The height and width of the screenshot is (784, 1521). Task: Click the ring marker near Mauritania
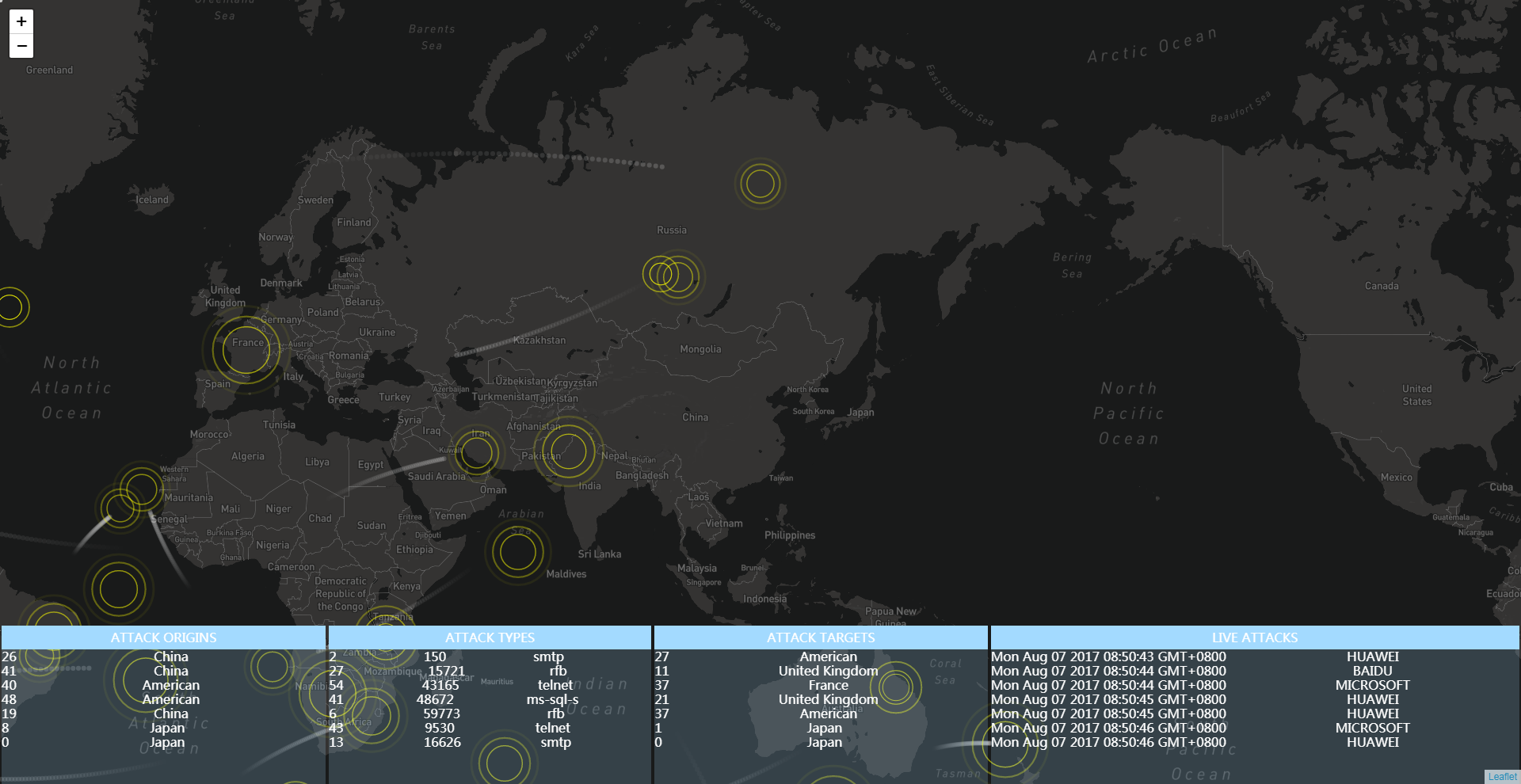pyautogui.click(x=141, y=489)
